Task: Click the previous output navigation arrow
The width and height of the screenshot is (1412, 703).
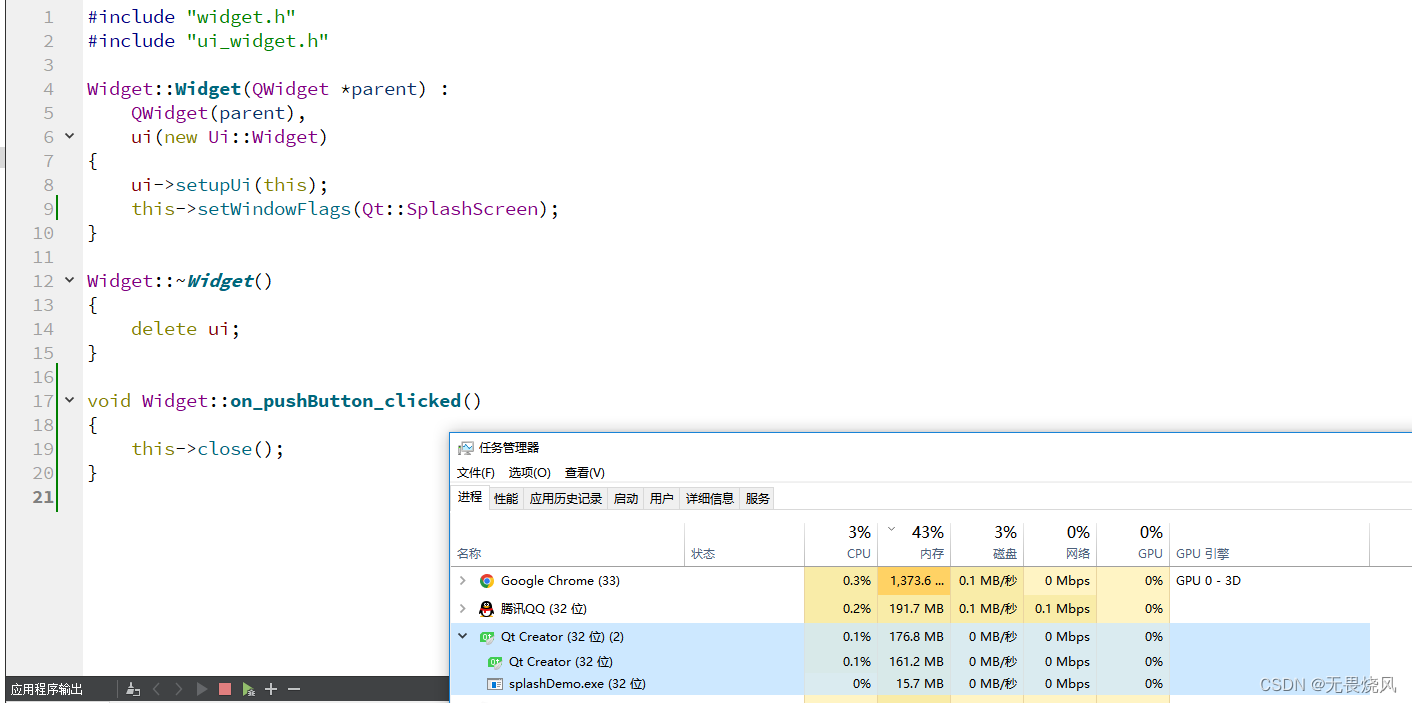Action: coord(156,689)
